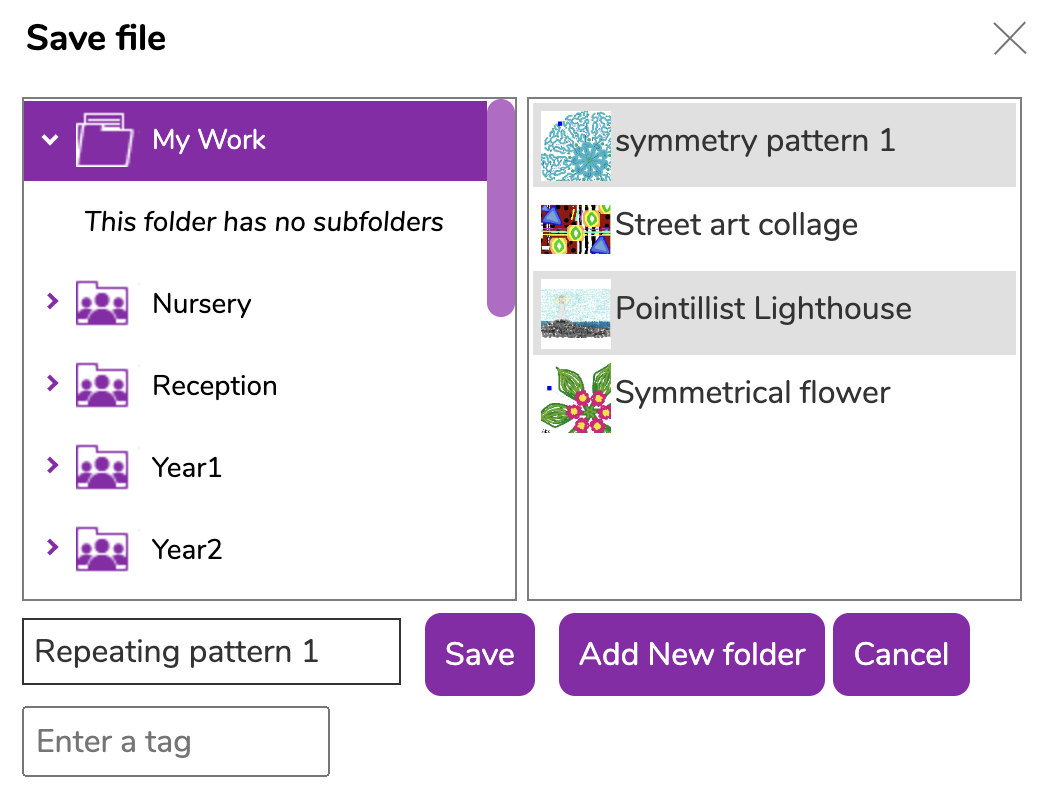This screenshot has width=1050, height=804.
Task: Click the Enter a tag field
Action: tap(176, 742)
